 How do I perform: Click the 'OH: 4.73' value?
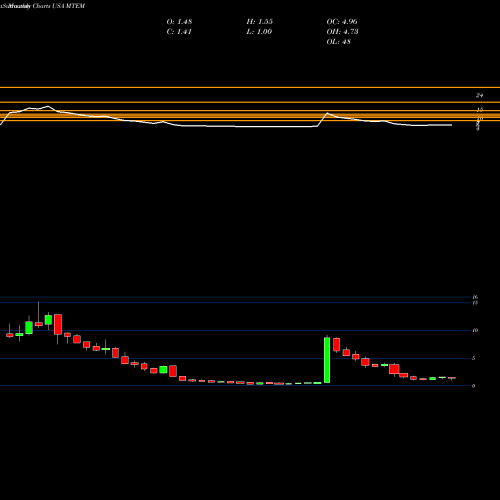tap(342, 32)
